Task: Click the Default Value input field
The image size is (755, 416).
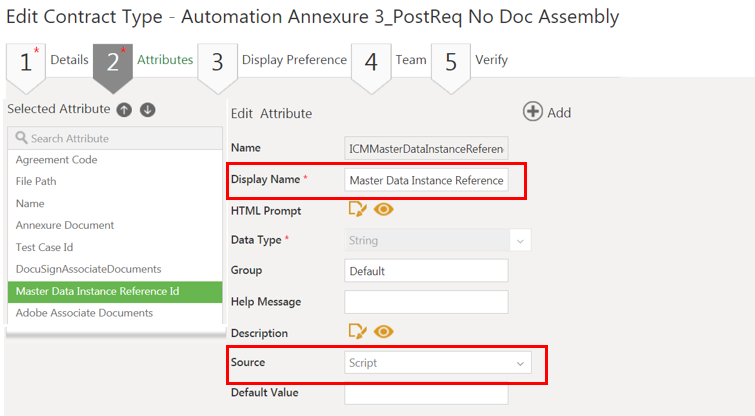Action: coord(427,393)
